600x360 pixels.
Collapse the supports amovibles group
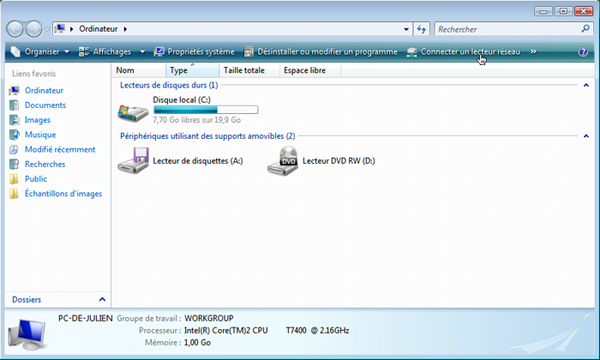tap(586, 136)
